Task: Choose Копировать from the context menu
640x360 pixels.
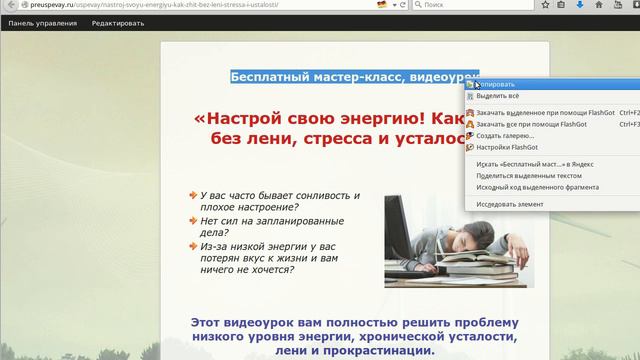Action: (x=553, y=84)
